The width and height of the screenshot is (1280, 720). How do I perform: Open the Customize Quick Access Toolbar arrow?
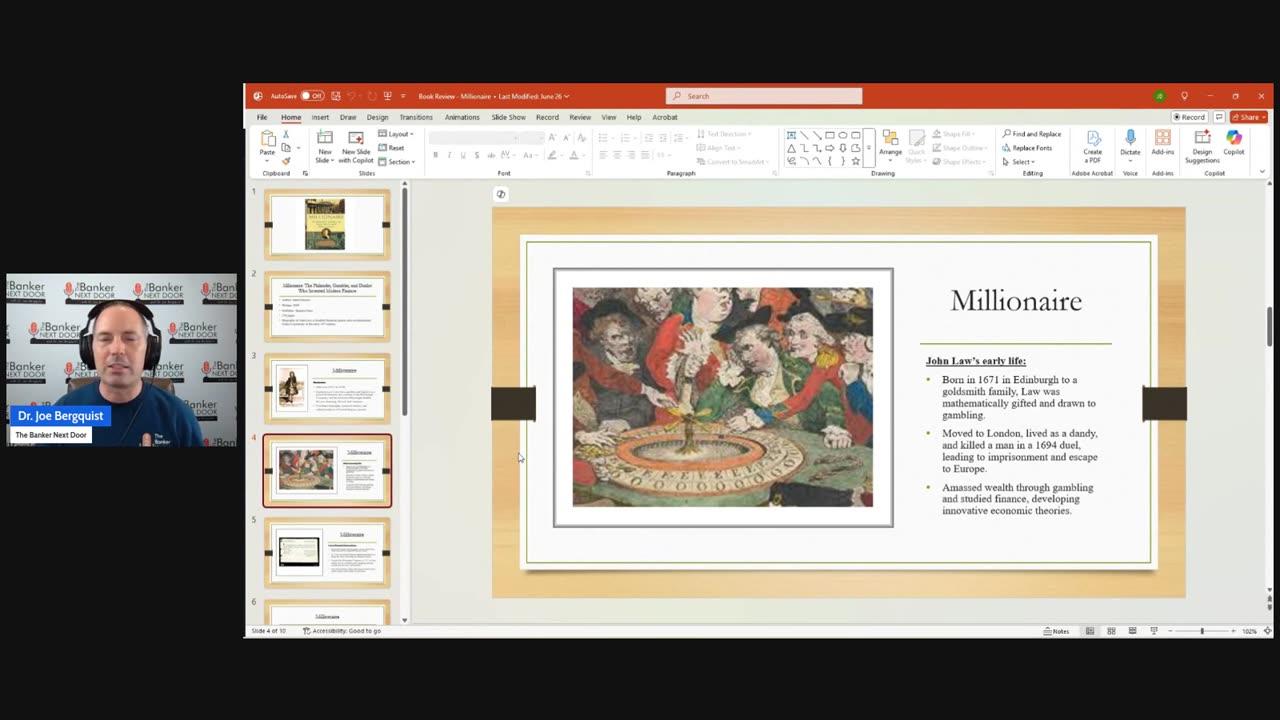(403, 96)
